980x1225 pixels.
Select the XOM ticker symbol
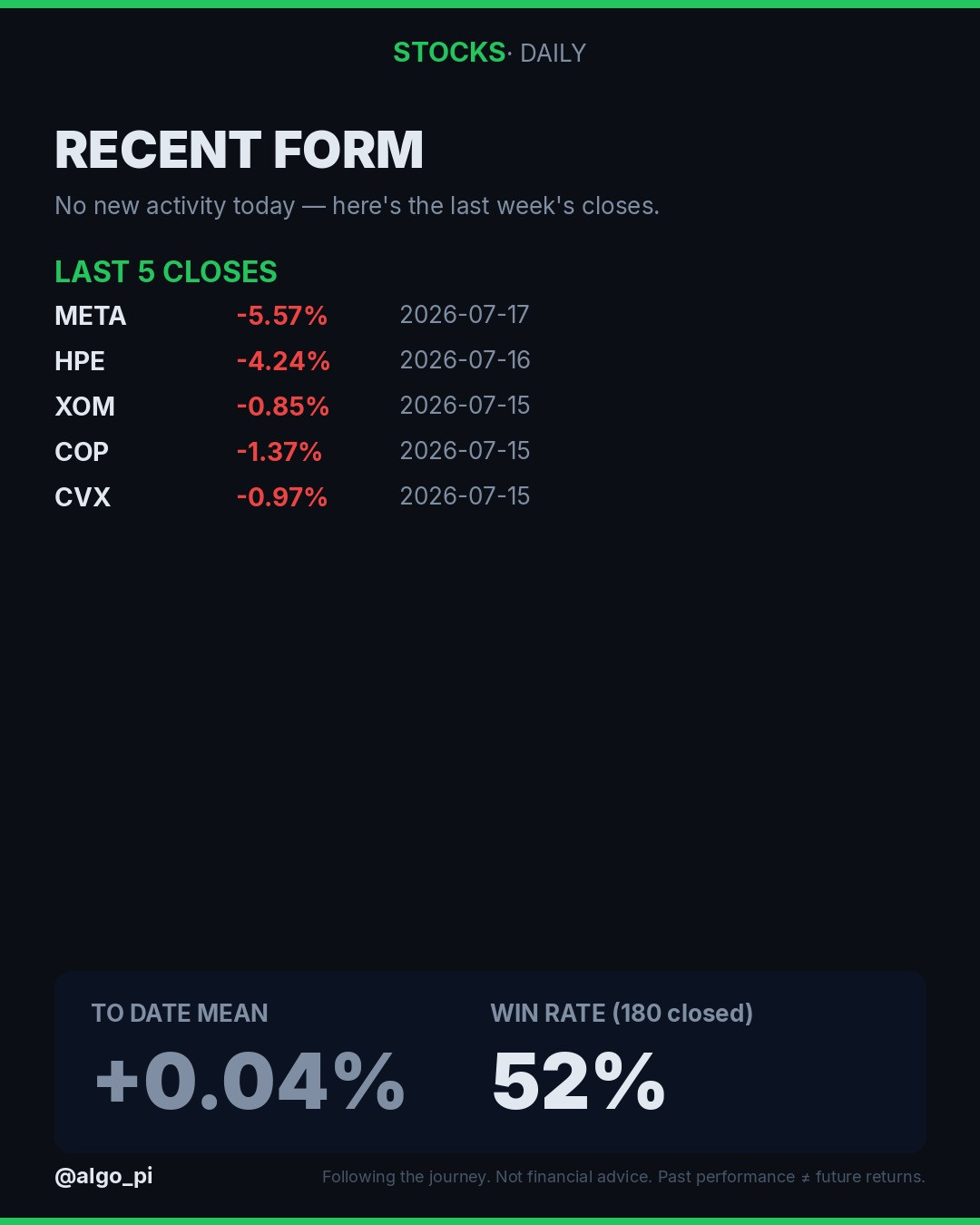coord(84,406)
